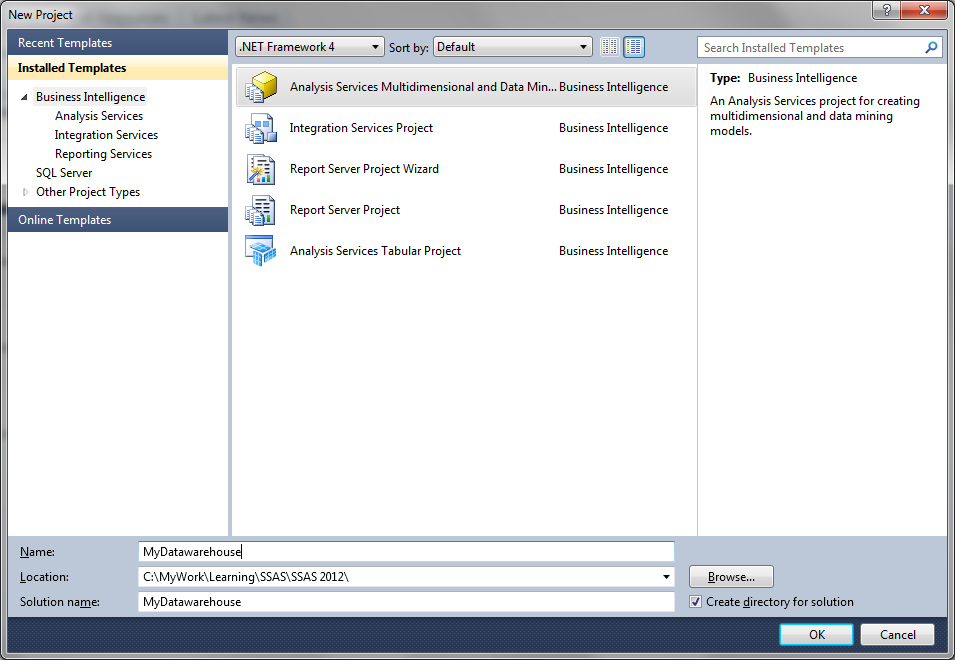
Task: Click the Report Server Project icon
Action: [261, 210]
